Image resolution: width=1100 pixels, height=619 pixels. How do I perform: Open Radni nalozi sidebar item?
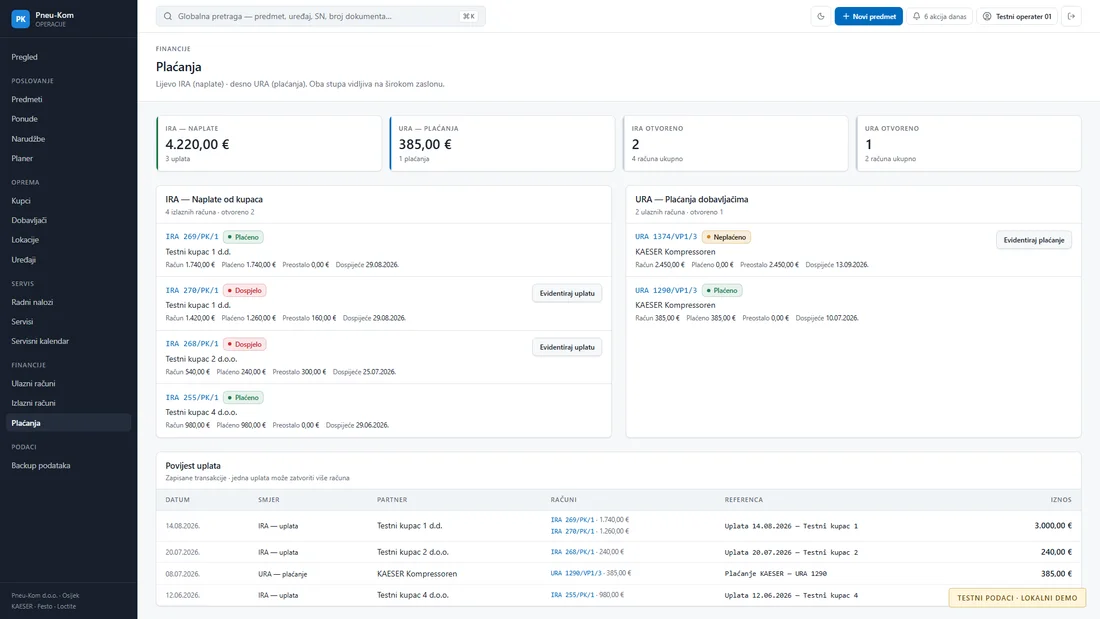click(32, 302)
